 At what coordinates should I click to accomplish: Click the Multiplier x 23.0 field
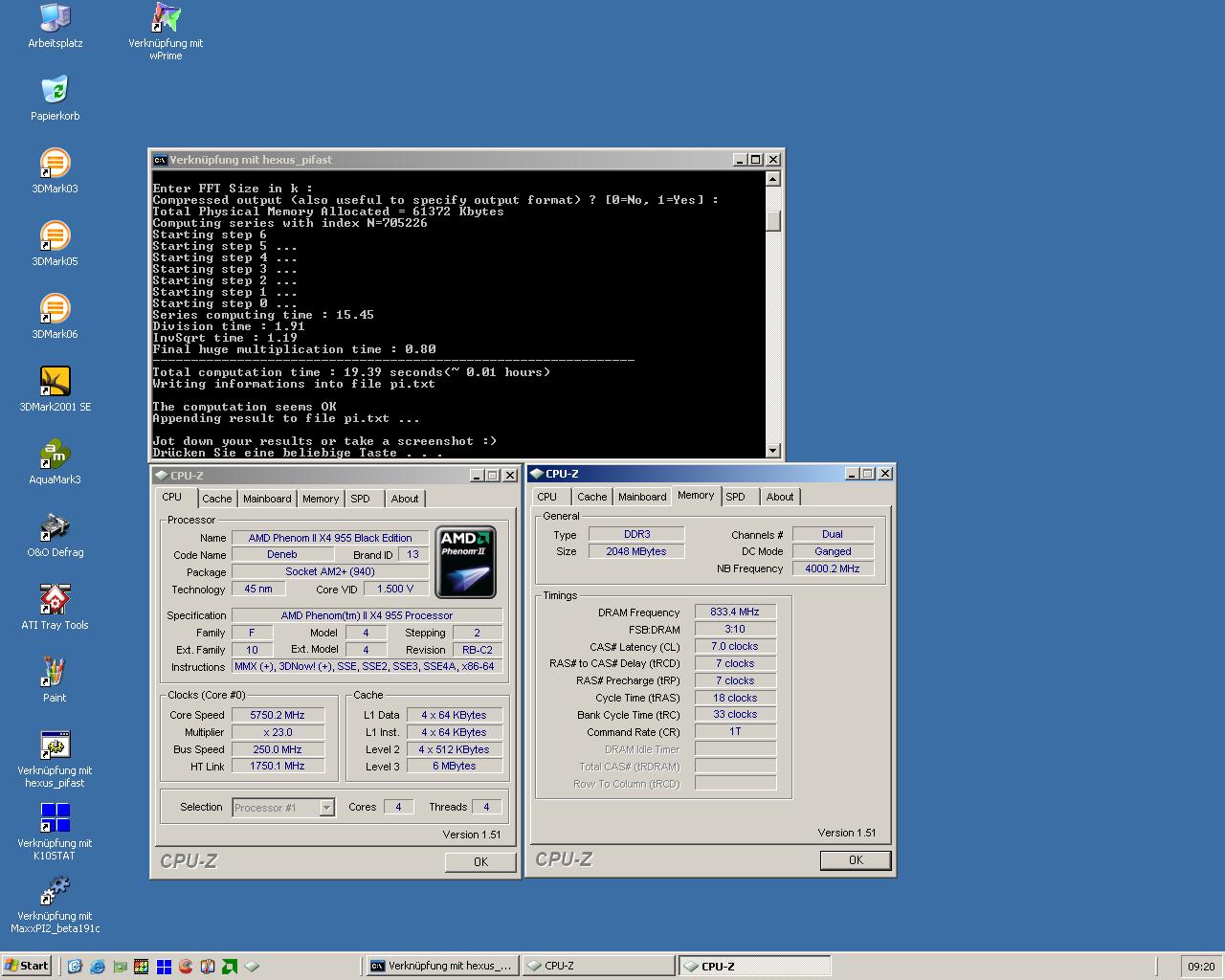[x=278, y=732]
